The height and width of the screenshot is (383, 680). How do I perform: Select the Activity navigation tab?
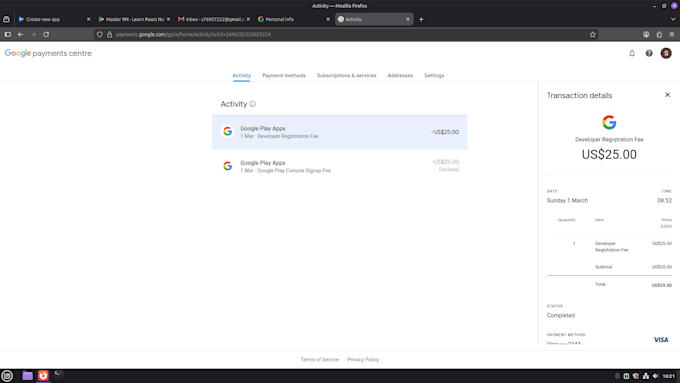[242, 75]
